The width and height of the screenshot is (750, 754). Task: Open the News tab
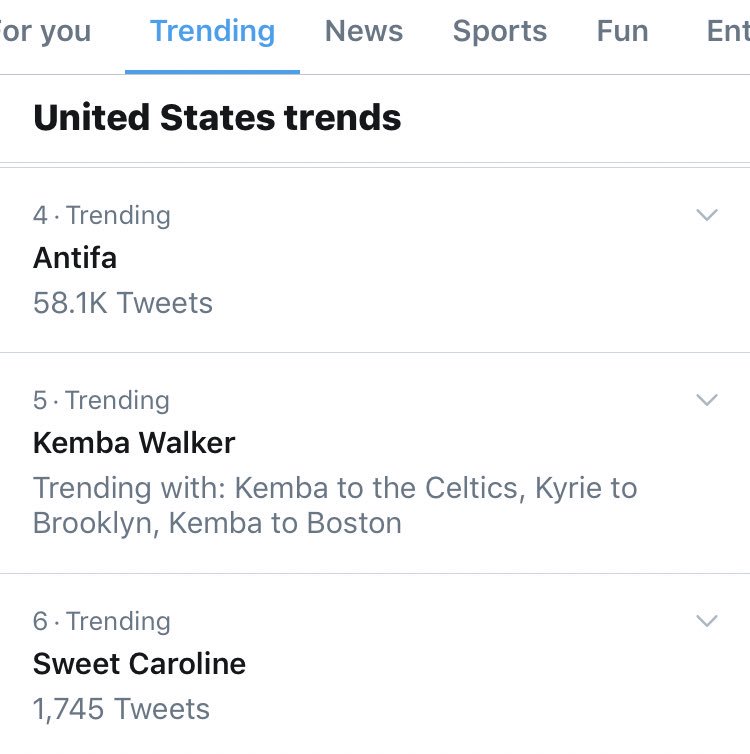click(x=364, y=31)
